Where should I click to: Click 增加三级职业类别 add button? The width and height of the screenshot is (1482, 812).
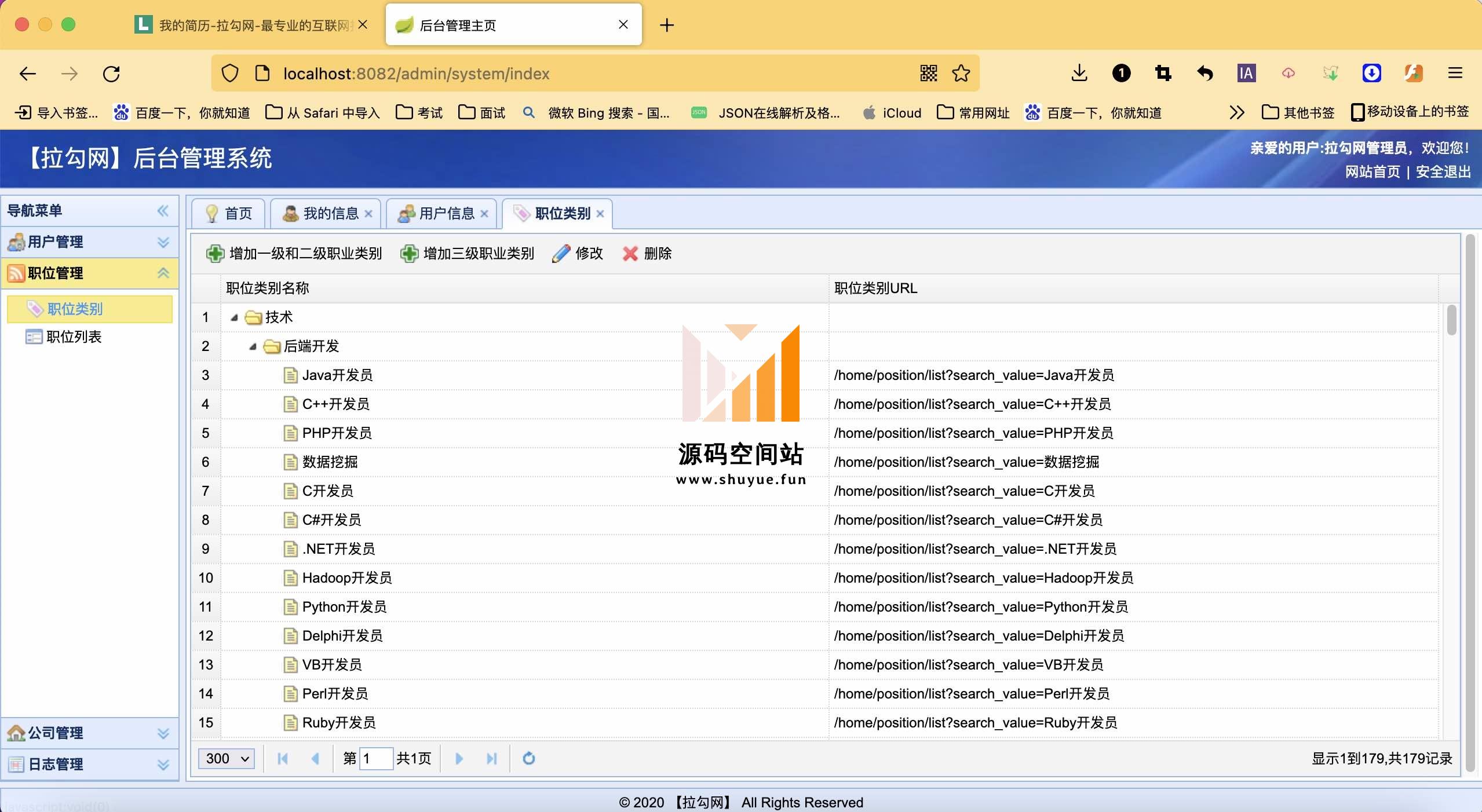(467, 253)
